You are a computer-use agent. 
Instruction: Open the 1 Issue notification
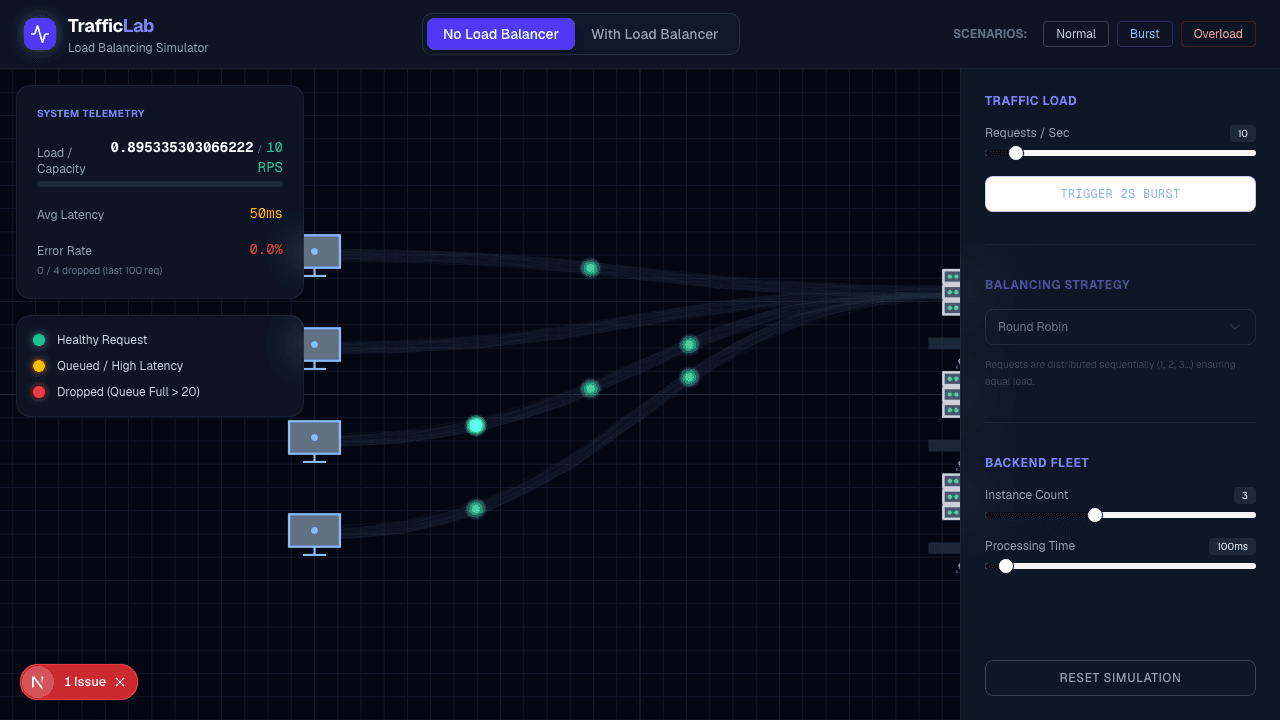pyautogui.click(x=85, y=682)
